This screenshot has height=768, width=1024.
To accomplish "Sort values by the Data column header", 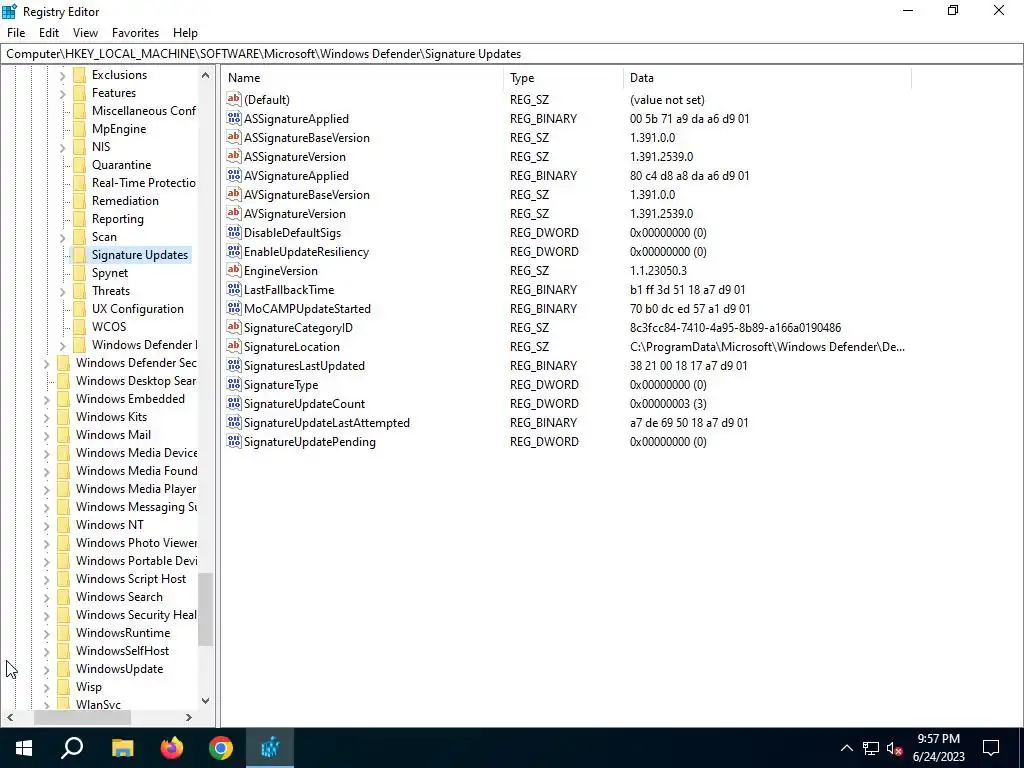I will click(x=767, y=78).
